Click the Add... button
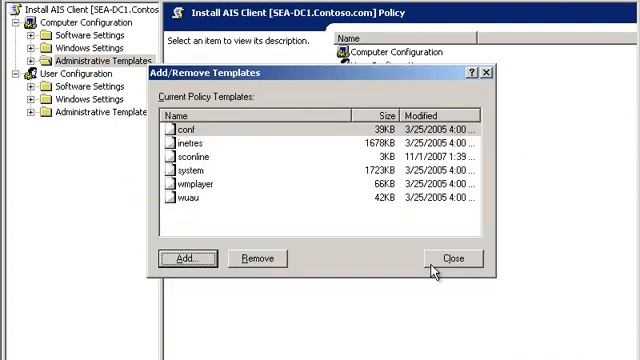 (188, 258)
